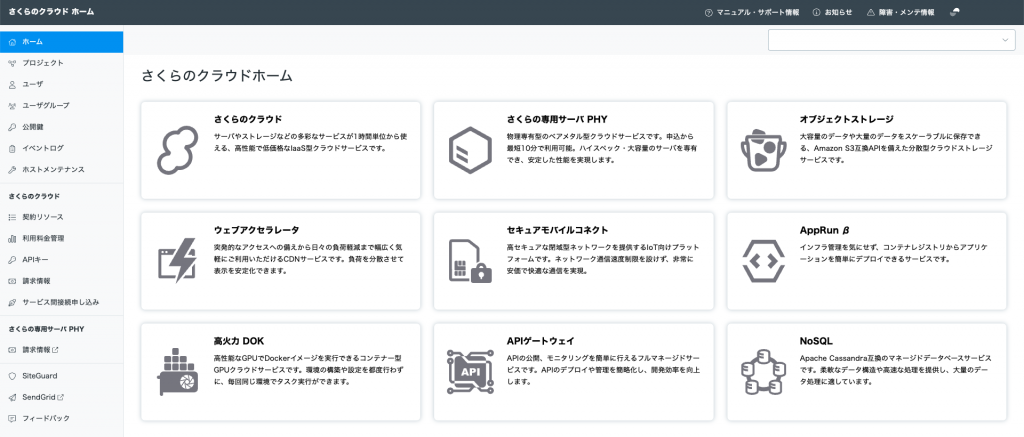The width and height of the screenshot is (1024, 437).
Task: Click the SendGrid paper plane icon
Action: coord(12,397)
